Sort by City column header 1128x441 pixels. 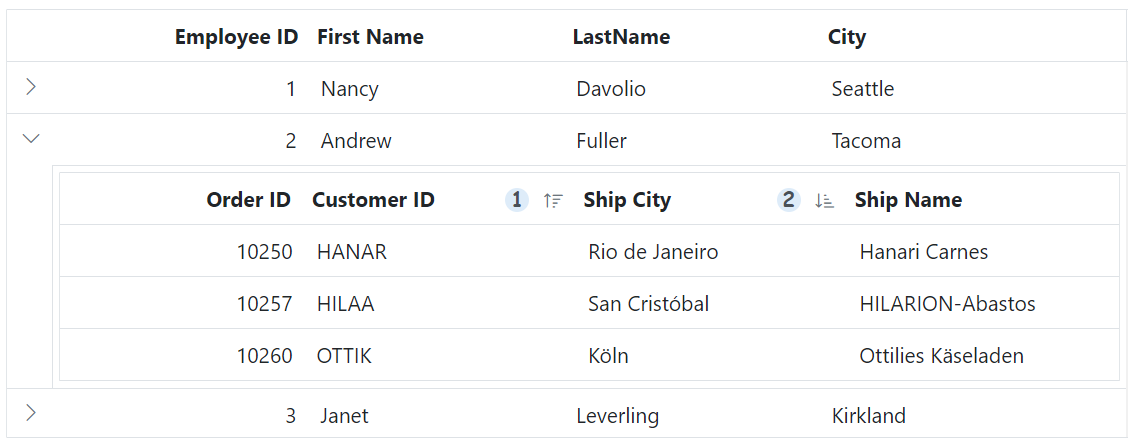[846, 37]
